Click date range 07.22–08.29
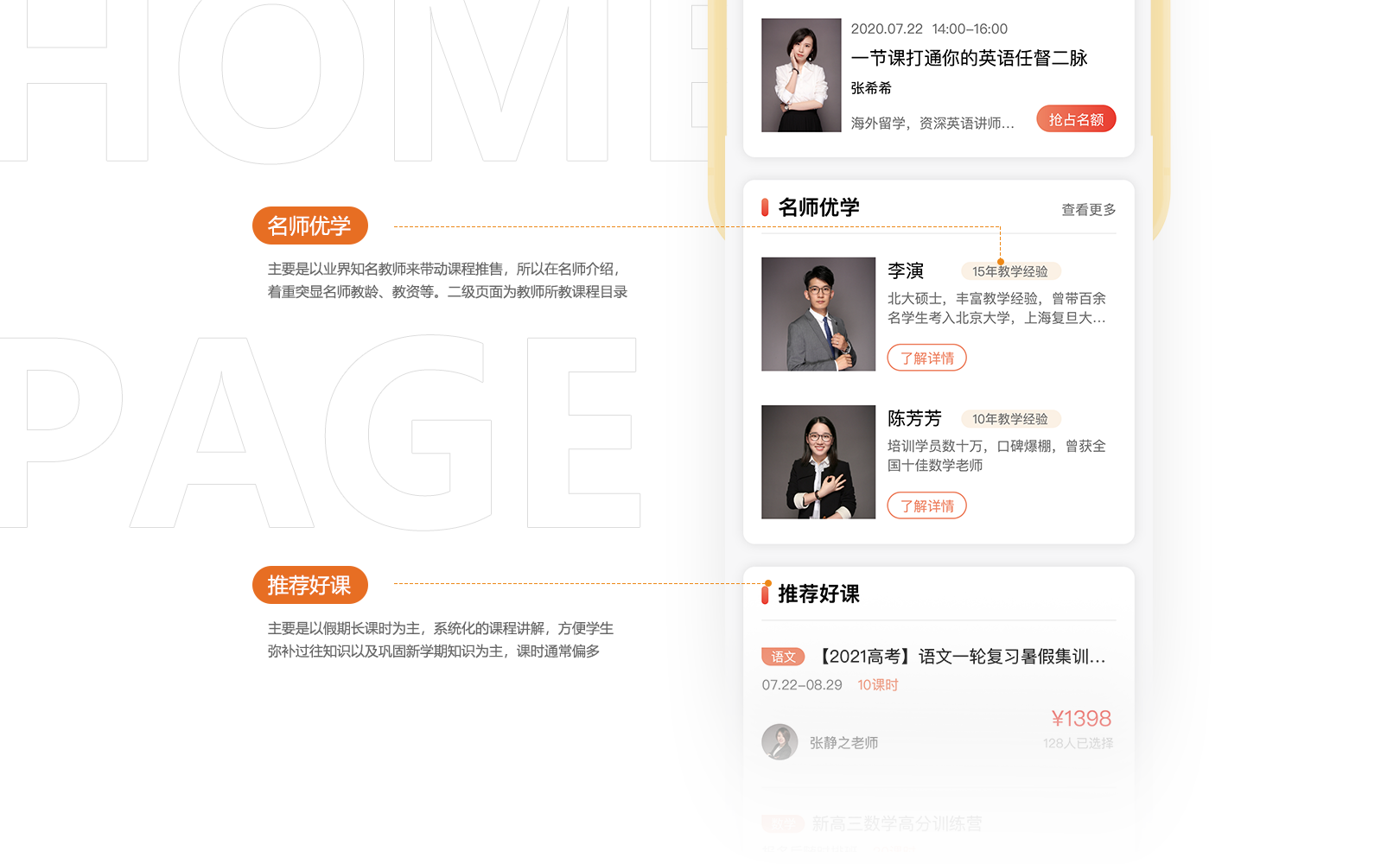The width and height of the screenshot is (1400, 864). pos(802,685)
